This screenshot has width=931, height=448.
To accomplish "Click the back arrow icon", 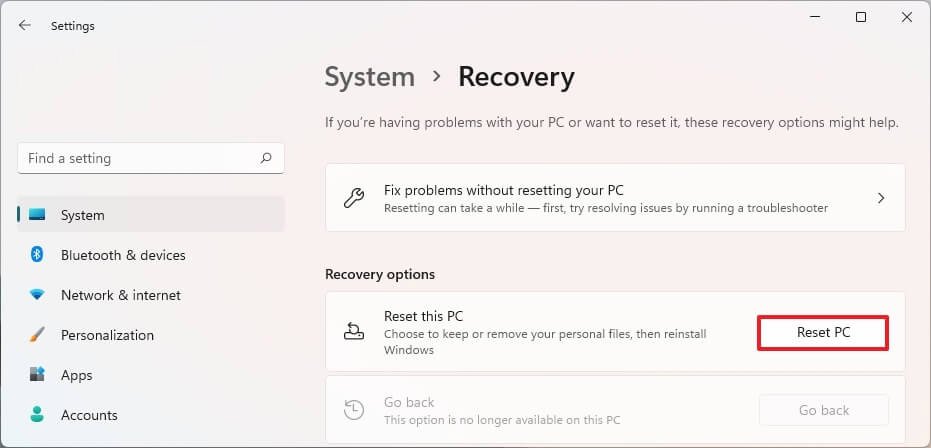I will pyautogui.click(x=25, y=26).
